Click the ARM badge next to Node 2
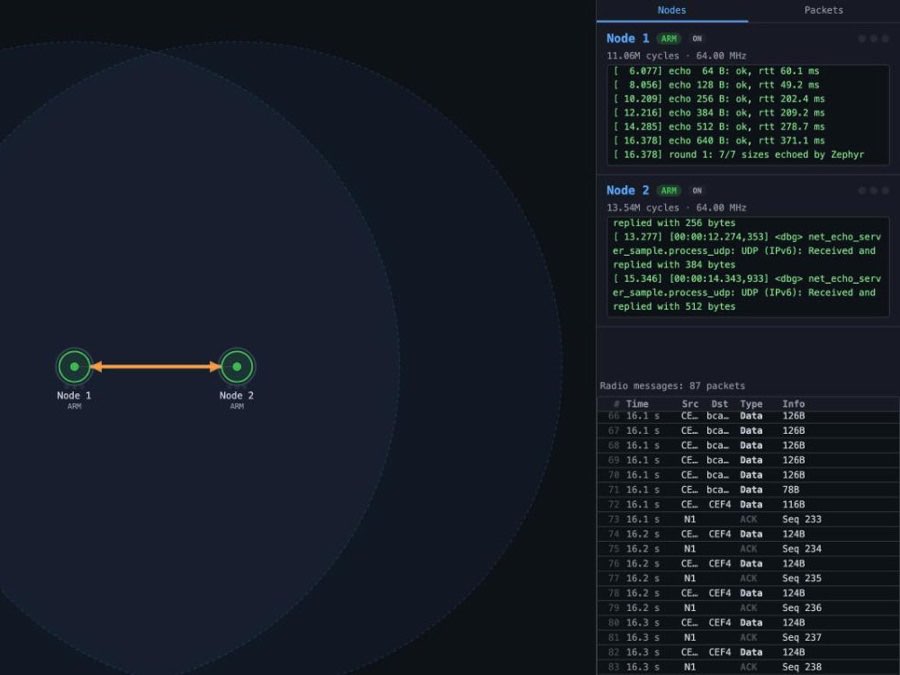This screenshot has width=900, height=675. coord(669,191)
